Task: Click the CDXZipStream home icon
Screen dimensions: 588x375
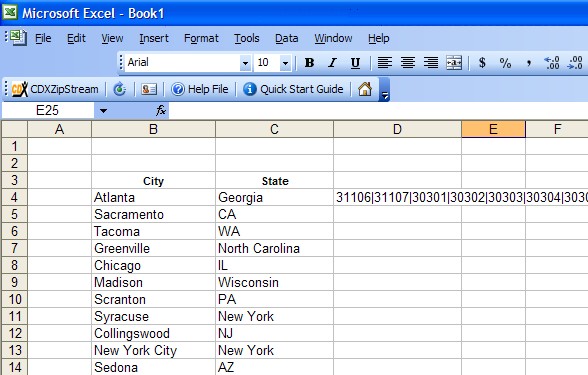Action: coord(365,89)
